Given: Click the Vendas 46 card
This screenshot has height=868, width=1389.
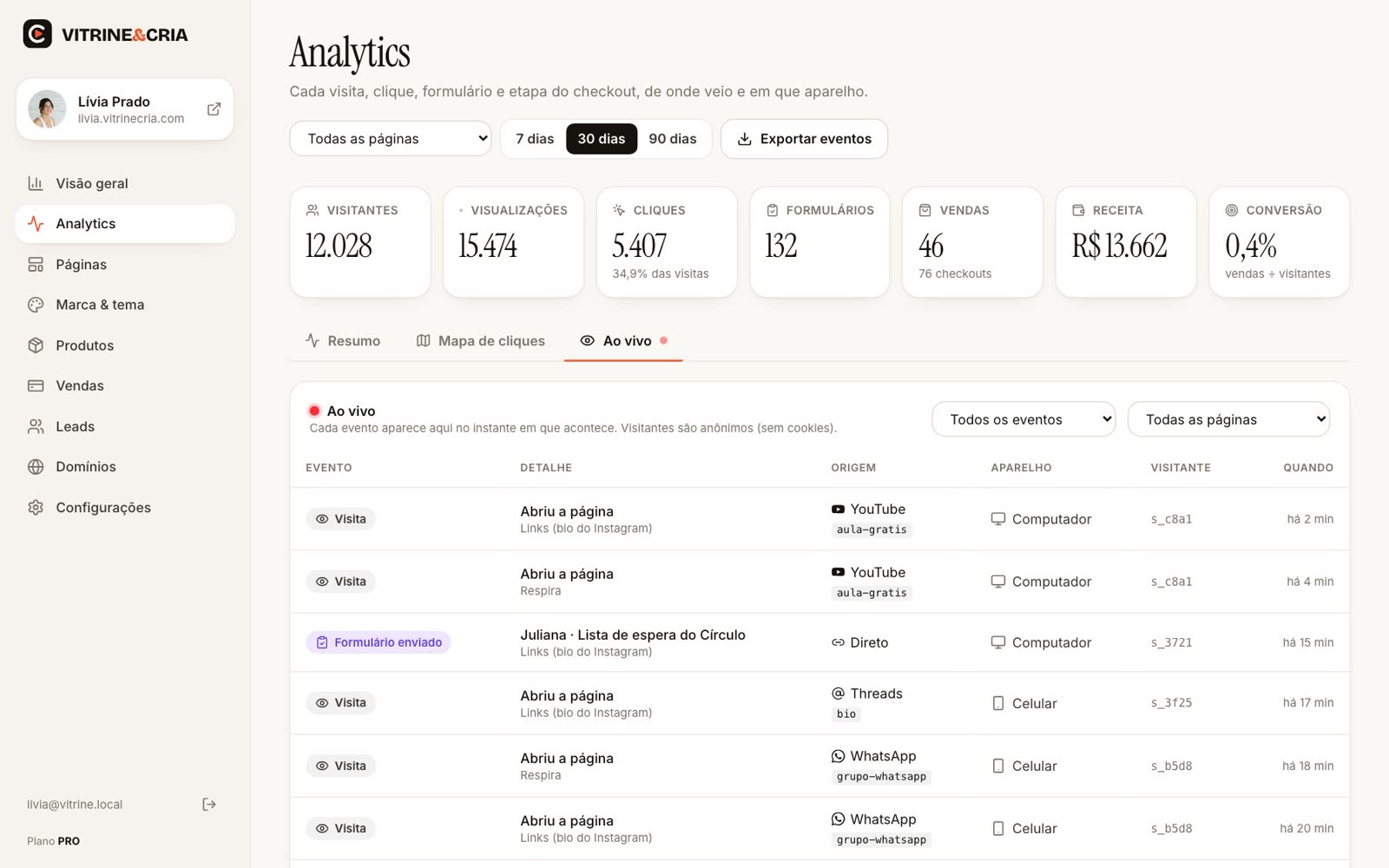Looking at the screenshot, I should (x=972, y=242).
